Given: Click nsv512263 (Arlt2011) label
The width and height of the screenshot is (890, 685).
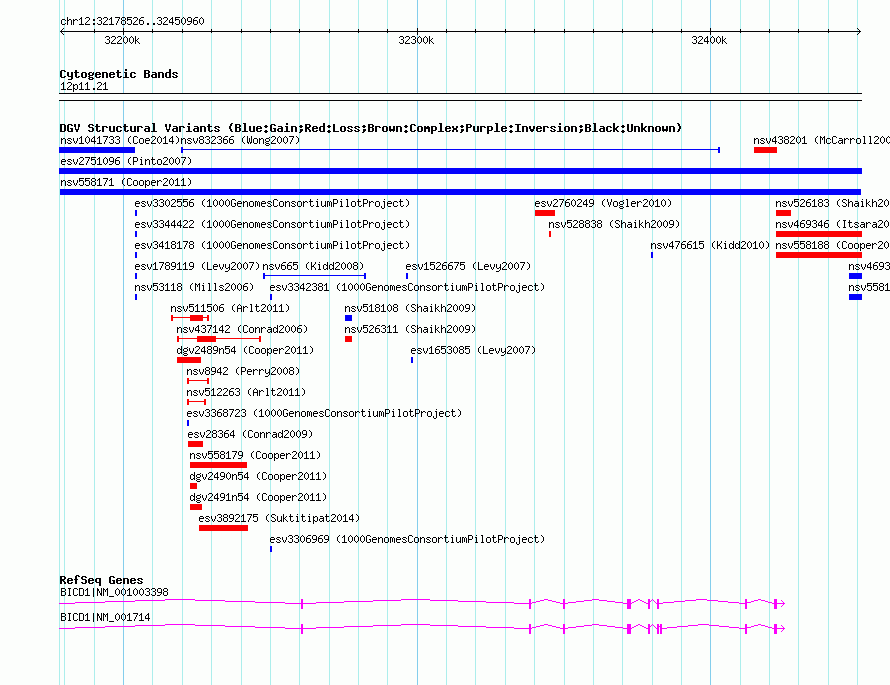Looking at the screenshot, I should click(246, 392).
